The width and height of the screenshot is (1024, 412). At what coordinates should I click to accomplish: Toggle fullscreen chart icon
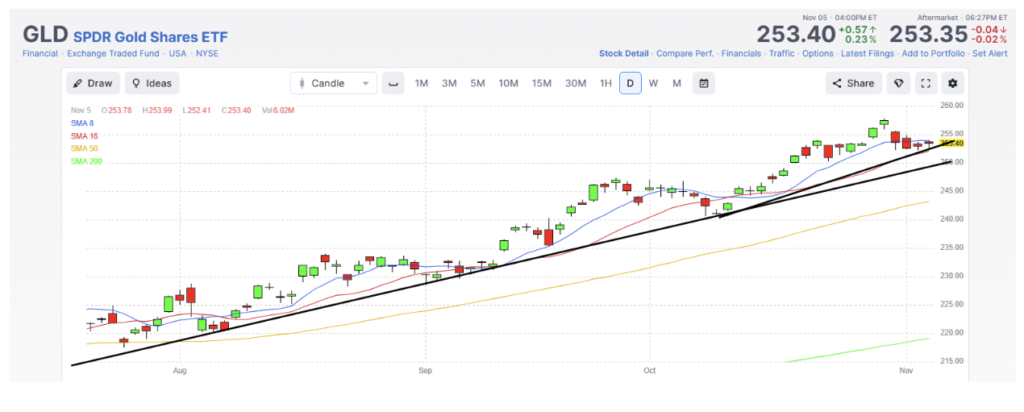(x=925, y=83)
